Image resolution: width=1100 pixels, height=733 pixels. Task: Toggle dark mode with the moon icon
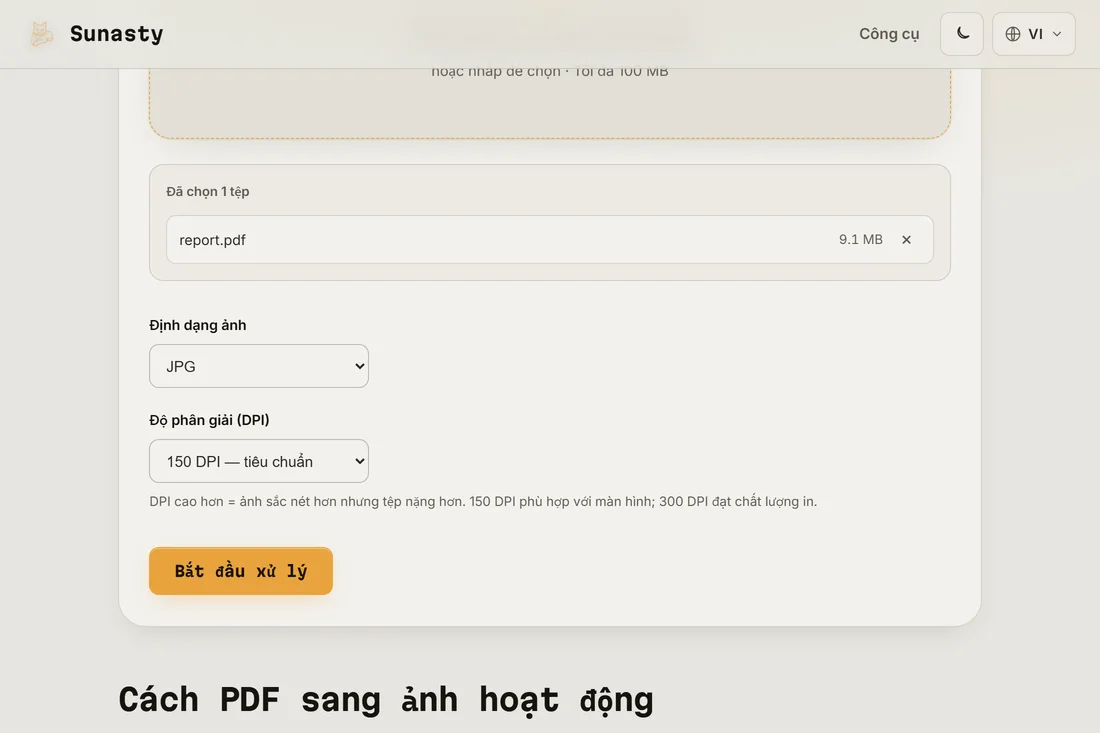click(962, 34)
